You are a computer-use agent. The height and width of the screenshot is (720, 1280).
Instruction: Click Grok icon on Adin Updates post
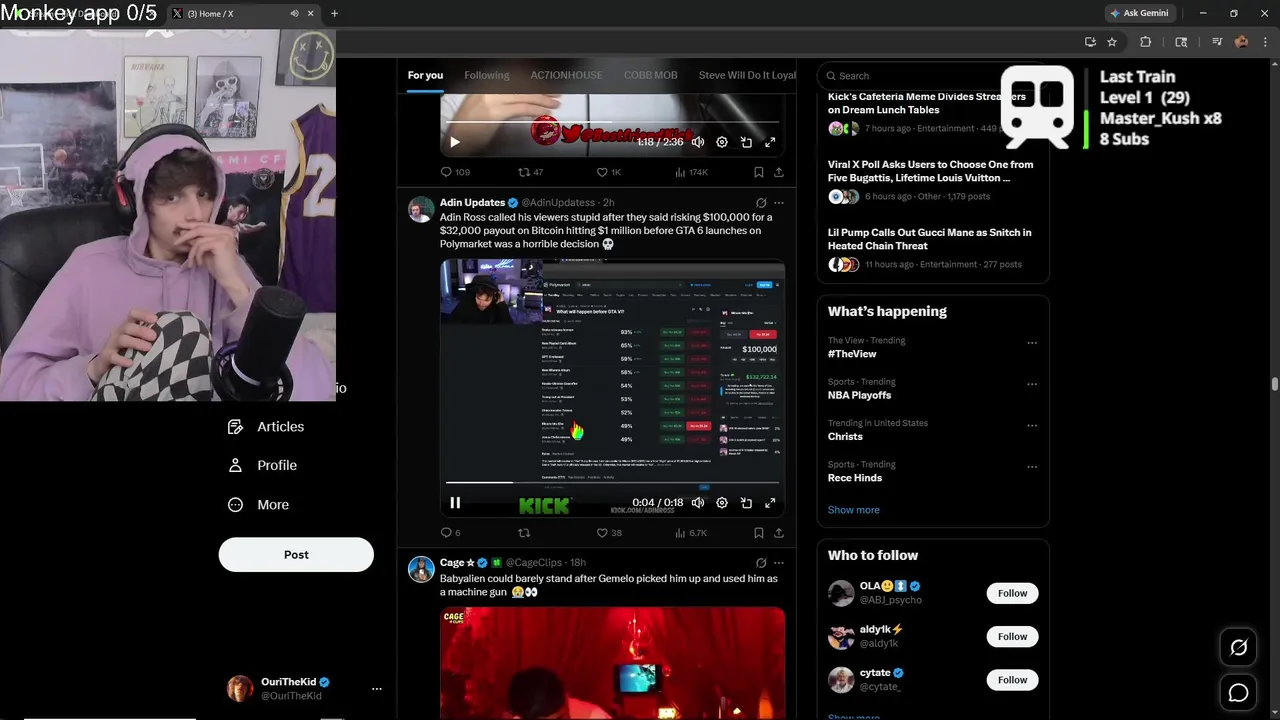(x=761, y=203)
